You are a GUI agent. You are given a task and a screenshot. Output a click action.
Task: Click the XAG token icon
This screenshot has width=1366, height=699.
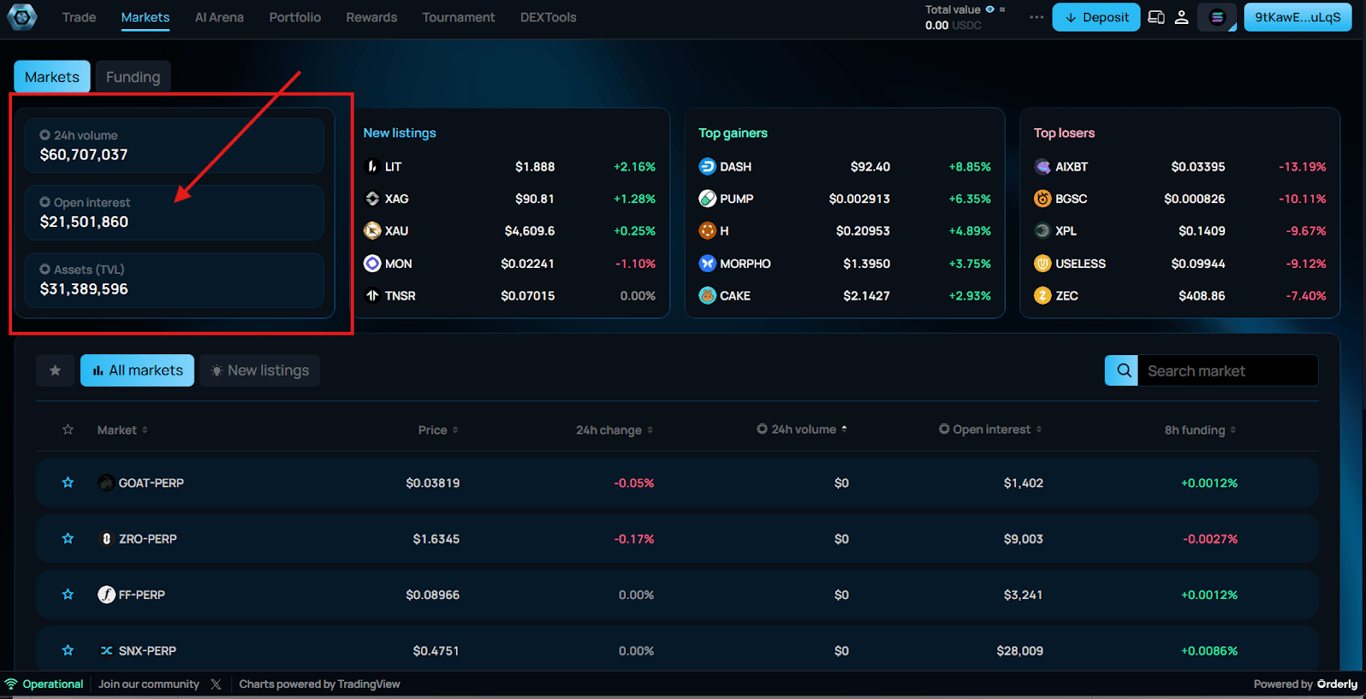coord(372,199)
